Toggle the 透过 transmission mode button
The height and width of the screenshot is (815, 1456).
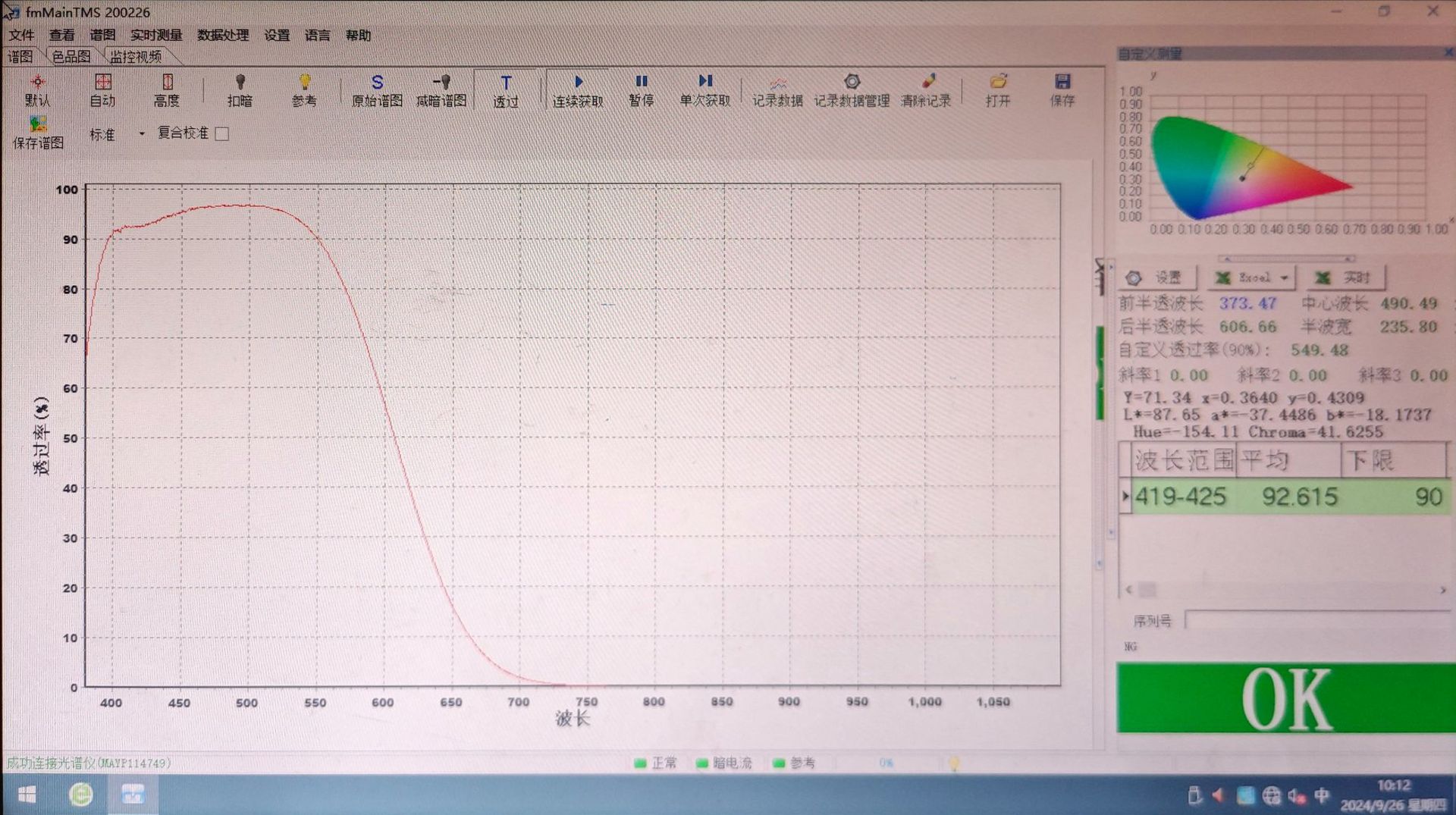[506, 90]
